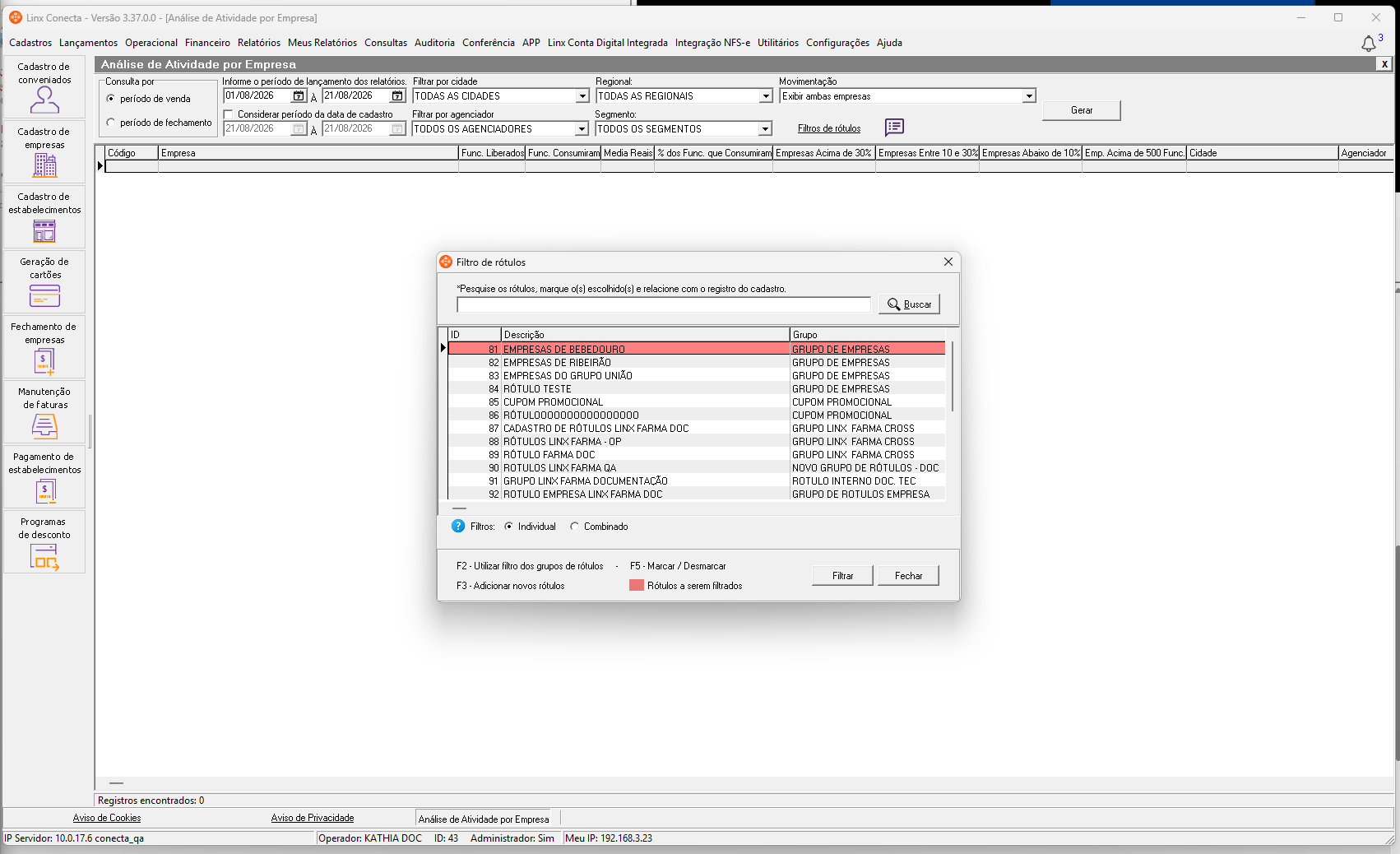Screen dimensions: 1400x854
Task: Click the Buscar search button
Action: (909, 304)
